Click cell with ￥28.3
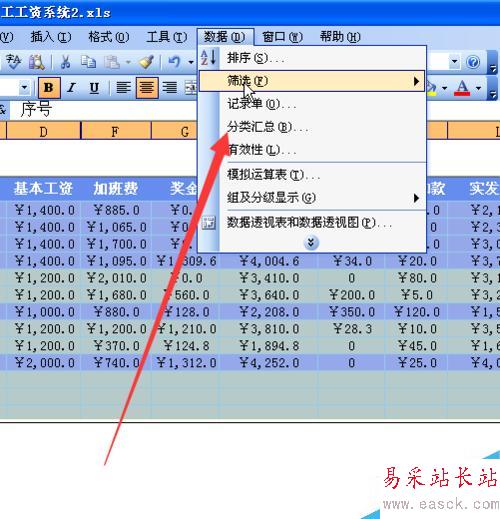Viewport: 500px width, 519px height. point(352,329)
